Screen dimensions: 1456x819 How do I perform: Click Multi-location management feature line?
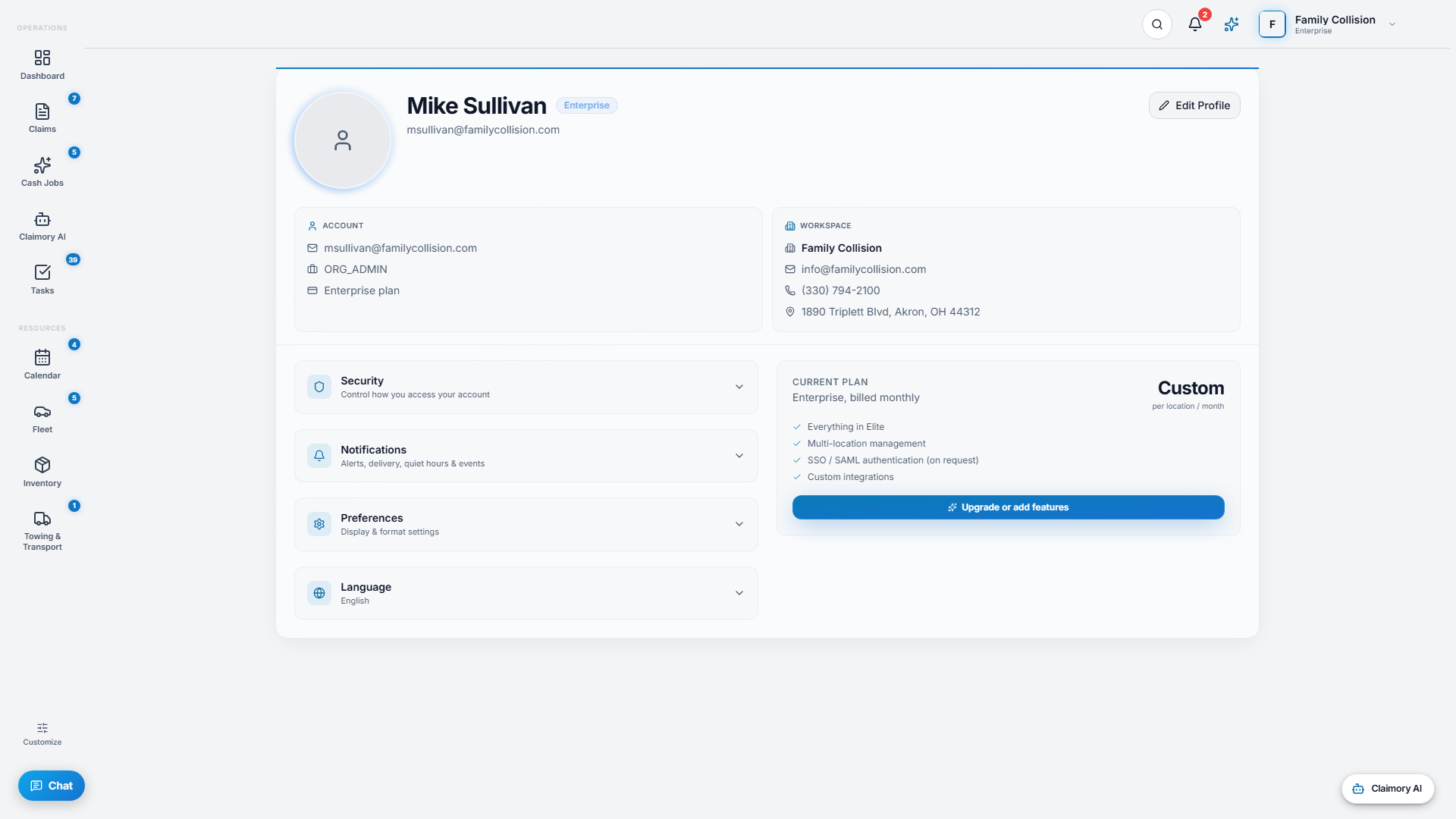[866, 444]
